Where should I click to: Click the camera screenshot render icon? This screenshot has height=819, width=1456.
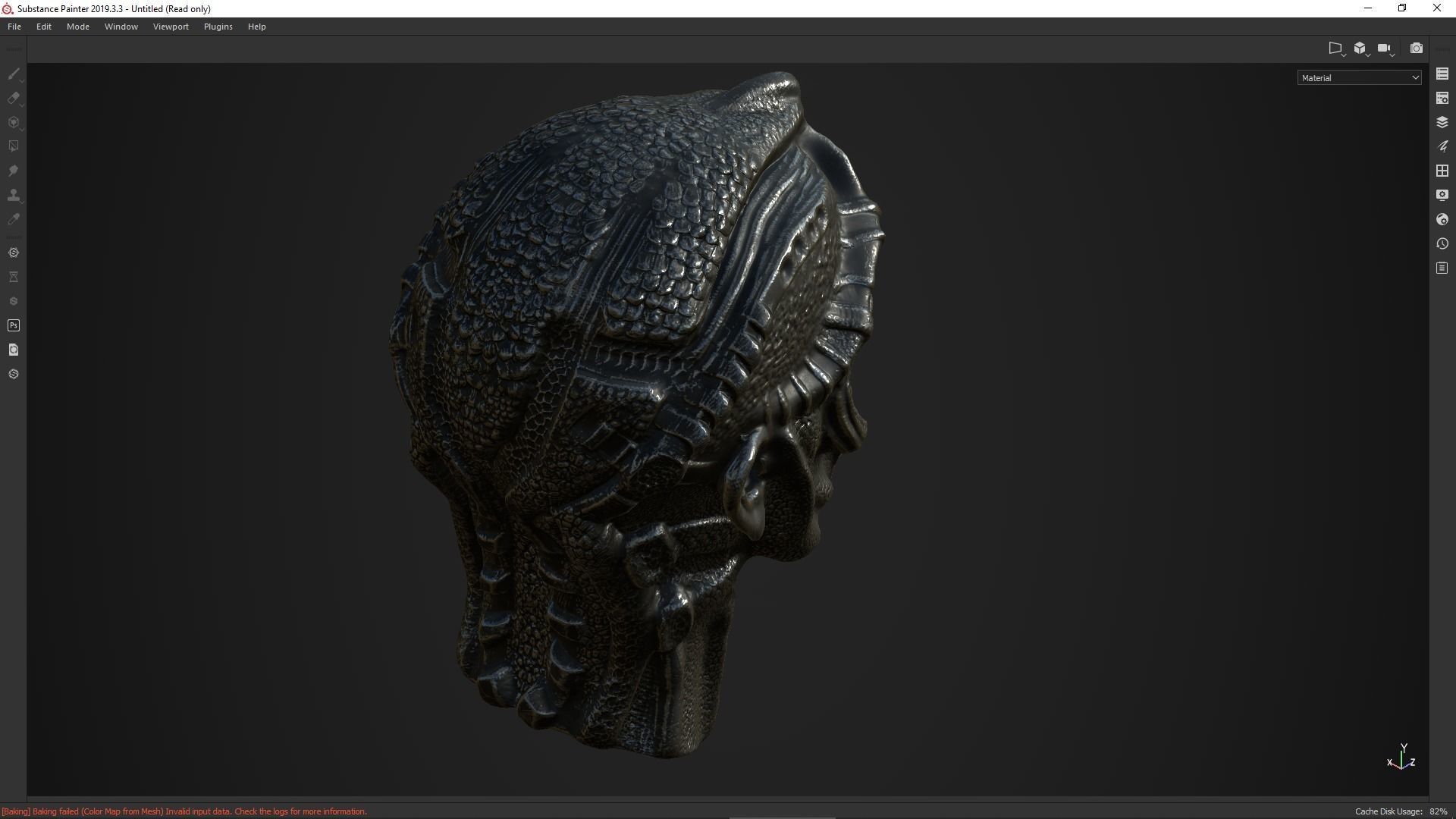[x=1416, y=49]
